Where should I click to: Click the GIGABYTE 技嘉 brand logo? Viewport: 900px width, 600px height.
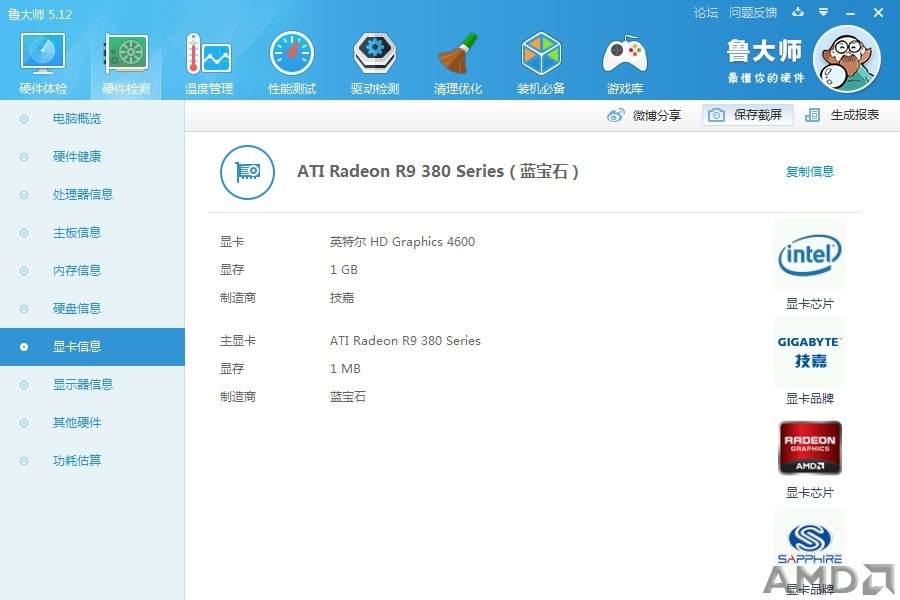pos(809,352)
